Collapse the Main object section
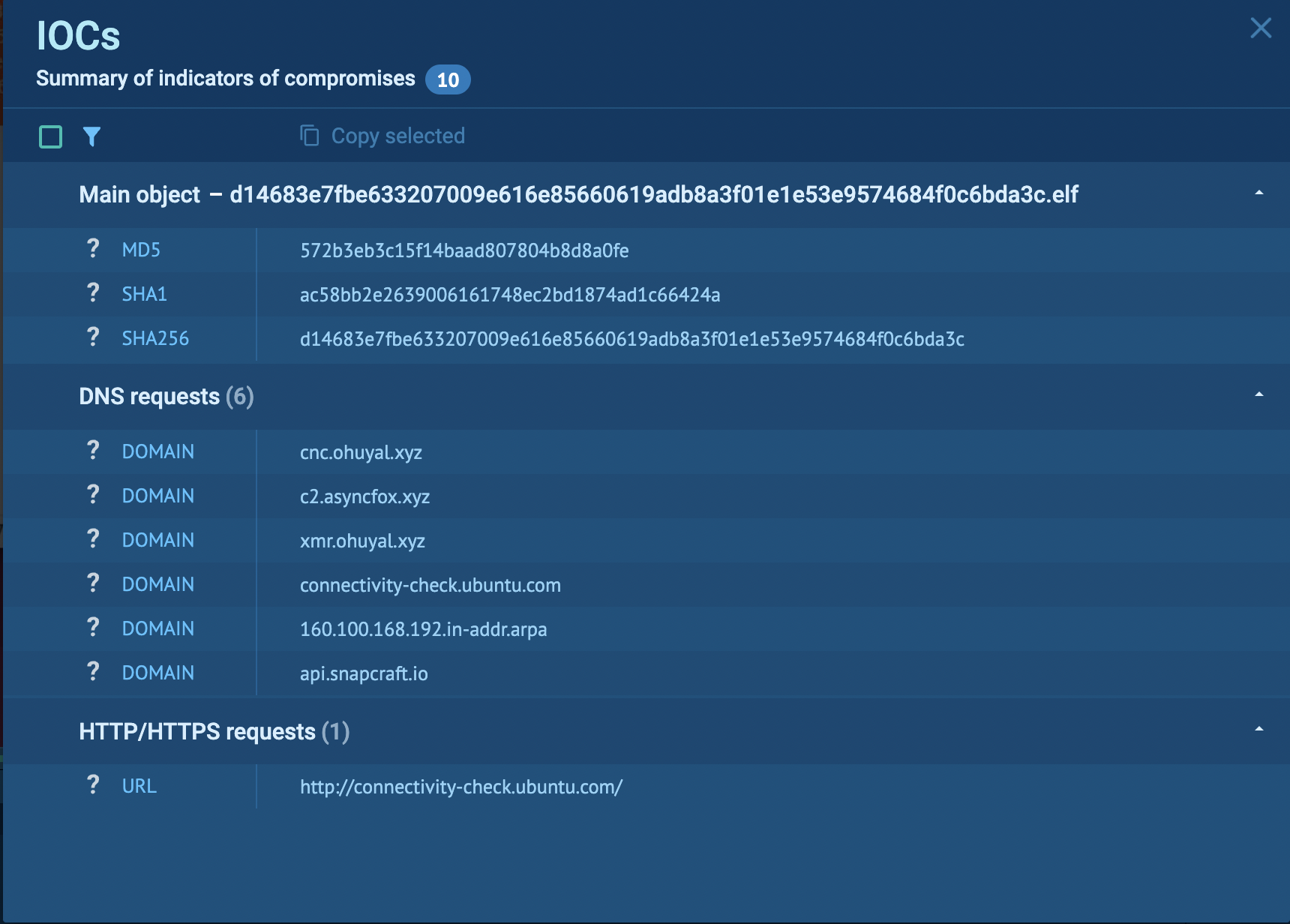Viewport: 1290px width, 924px height. pos(1258,193)
